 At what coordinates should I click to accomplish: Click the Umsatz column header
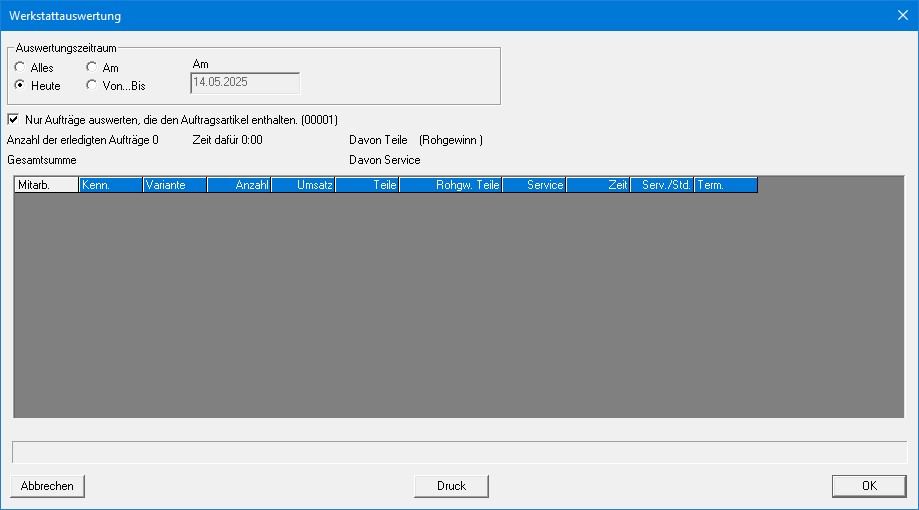click(303, 185)
